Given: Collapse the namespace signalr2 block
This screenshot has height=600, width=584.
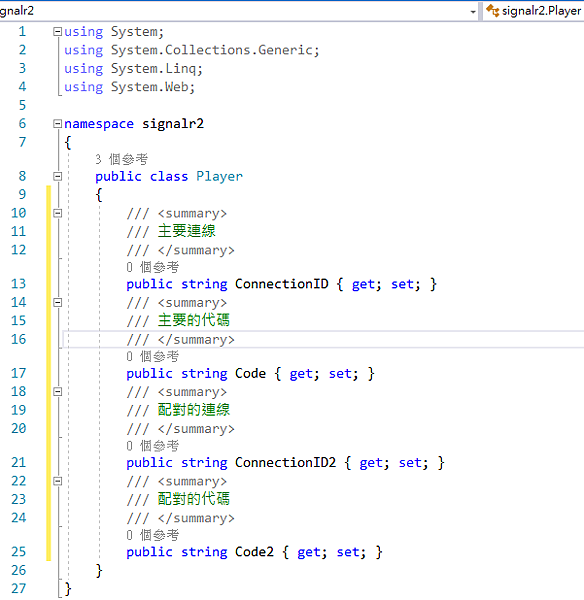Looking at the screenshot, I should click(57, 124).
